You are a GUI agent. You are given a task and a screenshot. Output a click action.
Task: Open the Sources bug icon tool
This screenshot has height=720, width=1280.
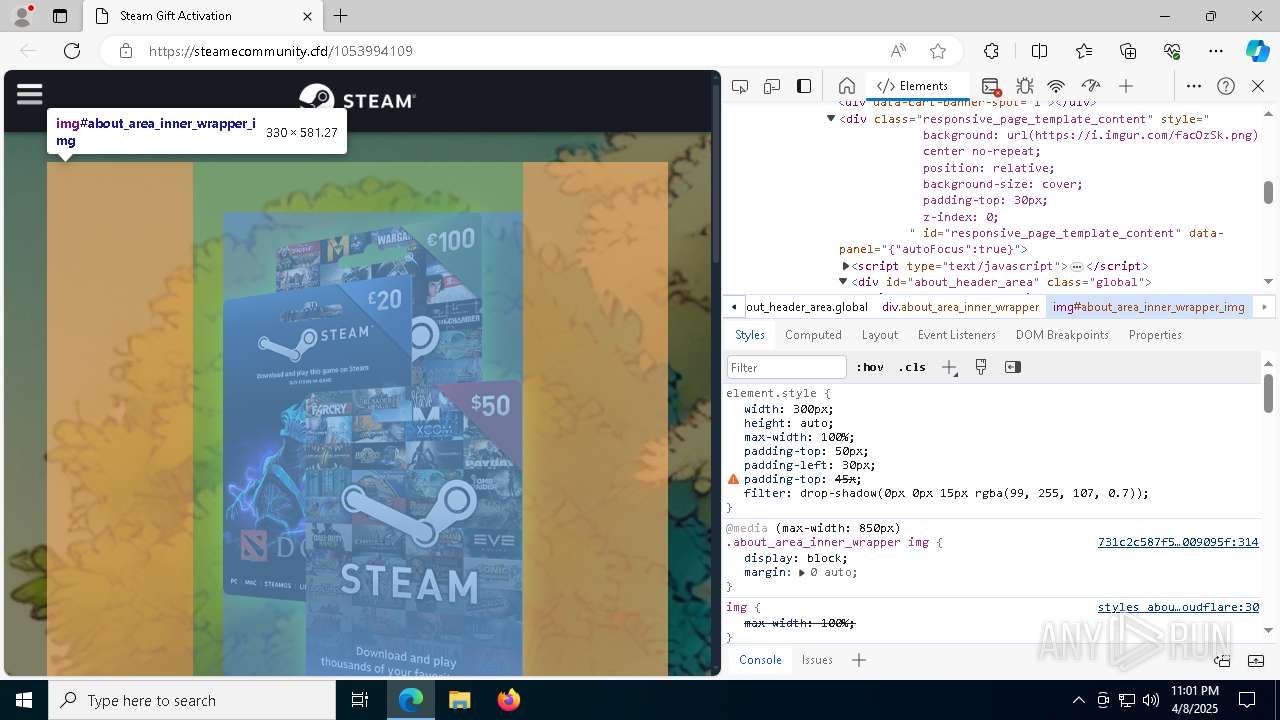coord(1025,86)
